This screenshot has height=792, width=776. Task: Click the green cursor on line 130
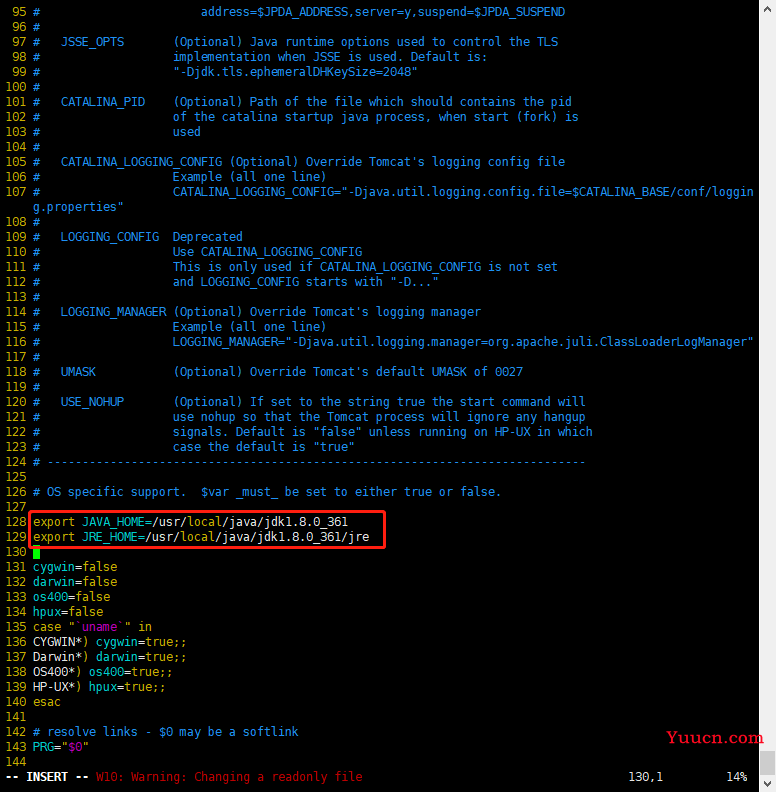36,553
